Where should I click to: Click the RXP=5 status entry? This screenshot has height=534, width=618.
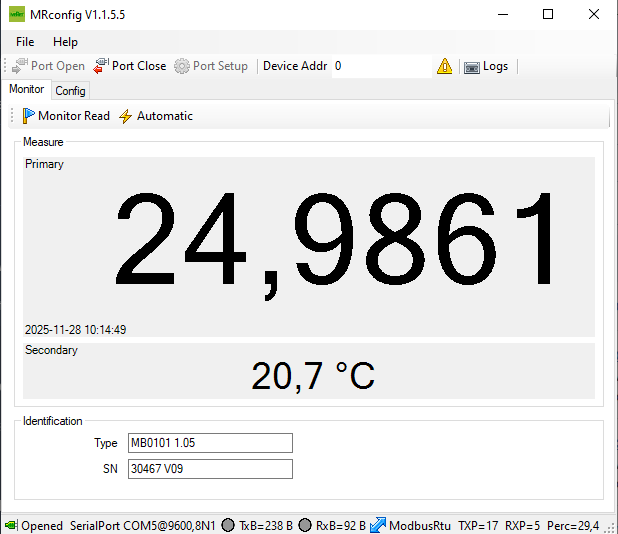(x=523, y=526)
